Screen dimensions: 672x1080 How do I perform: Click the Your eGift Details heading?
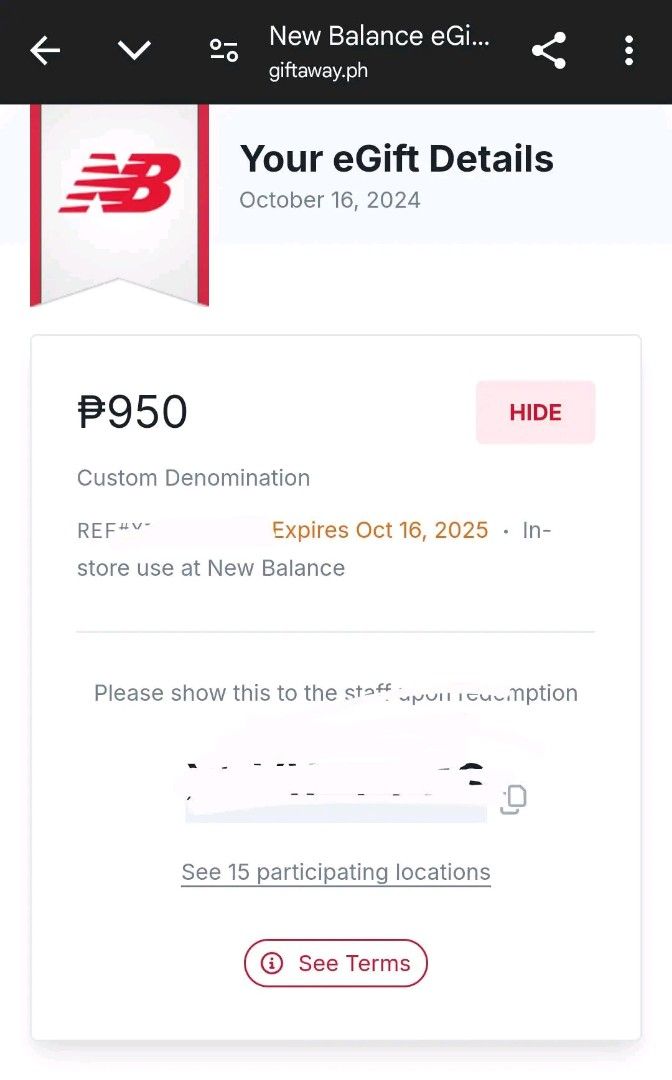[397, 158]
